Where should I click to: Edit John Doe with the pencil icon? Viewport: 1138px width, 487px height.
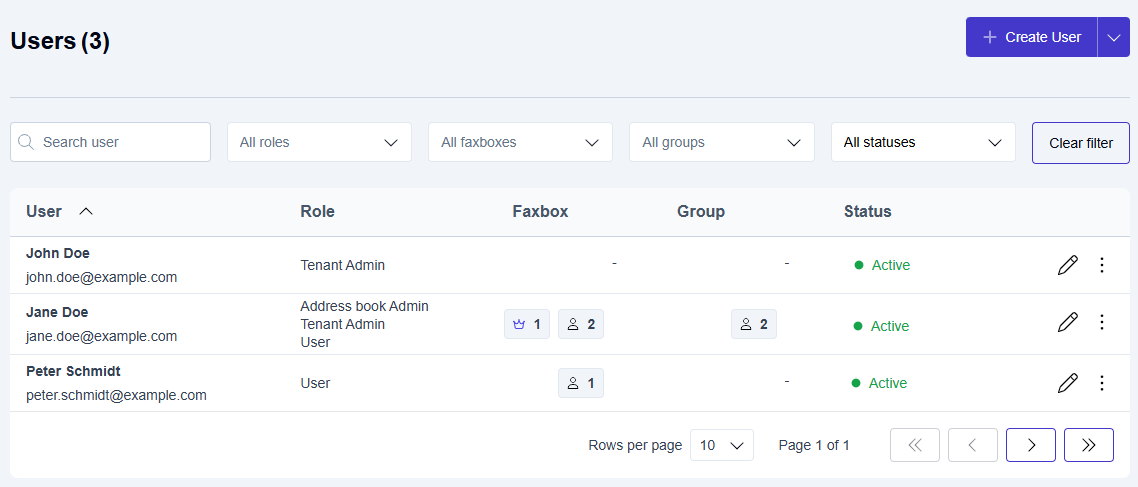1068,265
